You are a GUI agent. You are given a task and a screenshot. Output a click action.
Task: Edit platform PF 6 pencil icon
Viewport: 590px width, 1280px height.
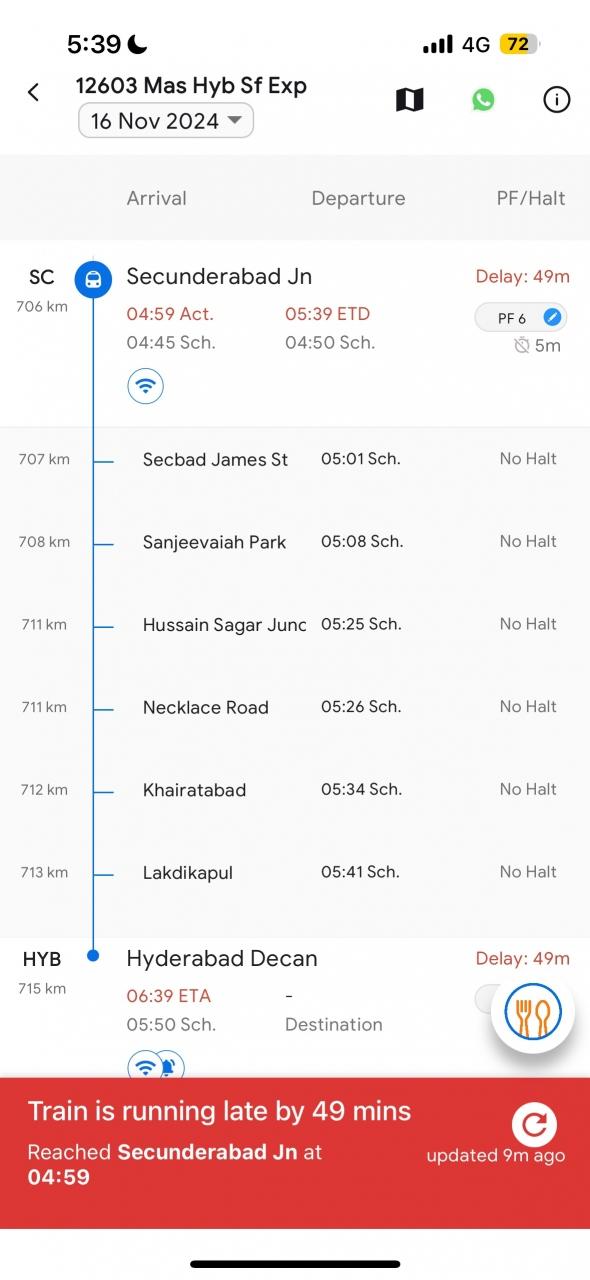click(552, 318)
